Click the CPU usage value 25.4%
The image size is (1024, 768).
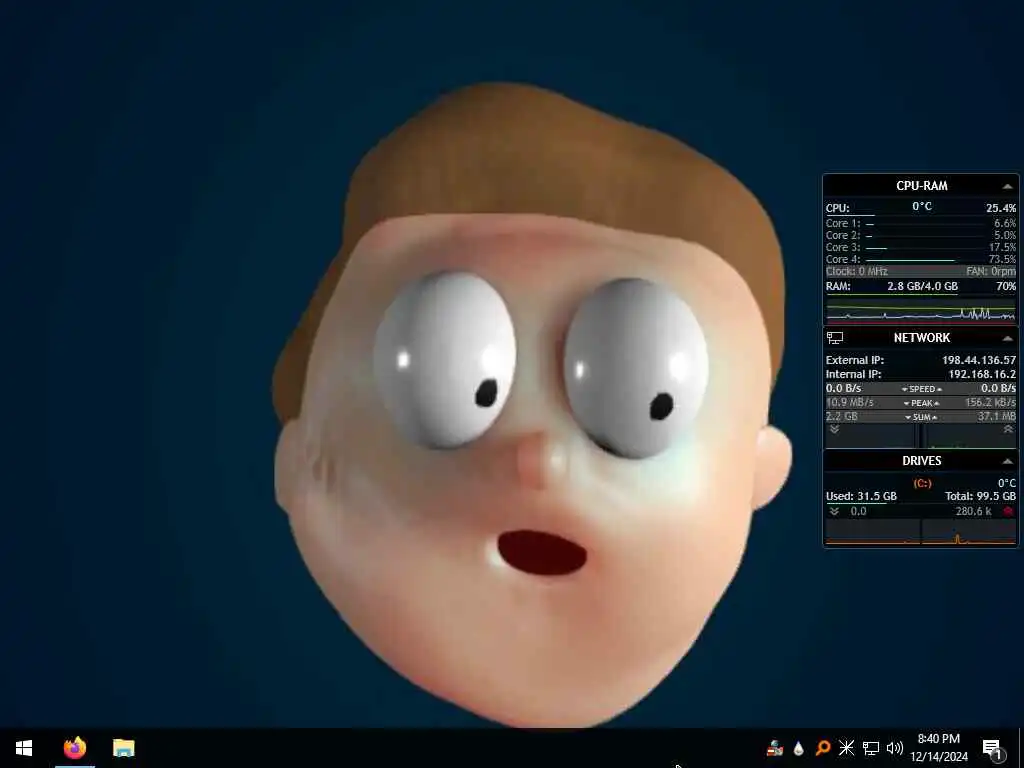click(1000, 208)
